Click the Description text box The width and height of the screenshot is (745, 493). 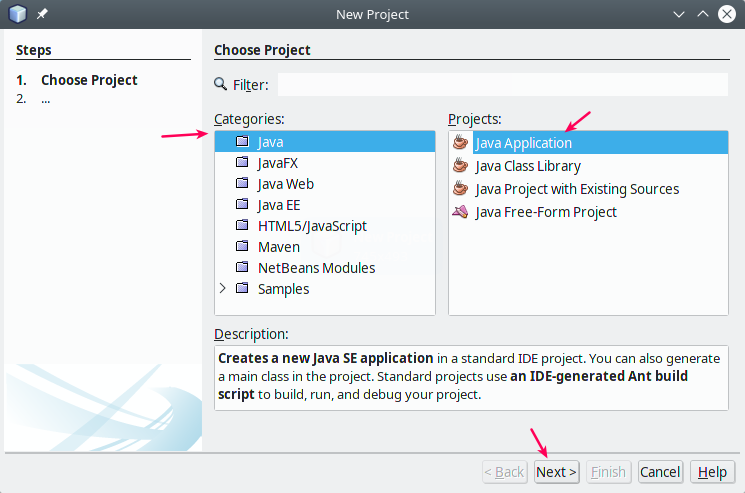click(471, 378)
